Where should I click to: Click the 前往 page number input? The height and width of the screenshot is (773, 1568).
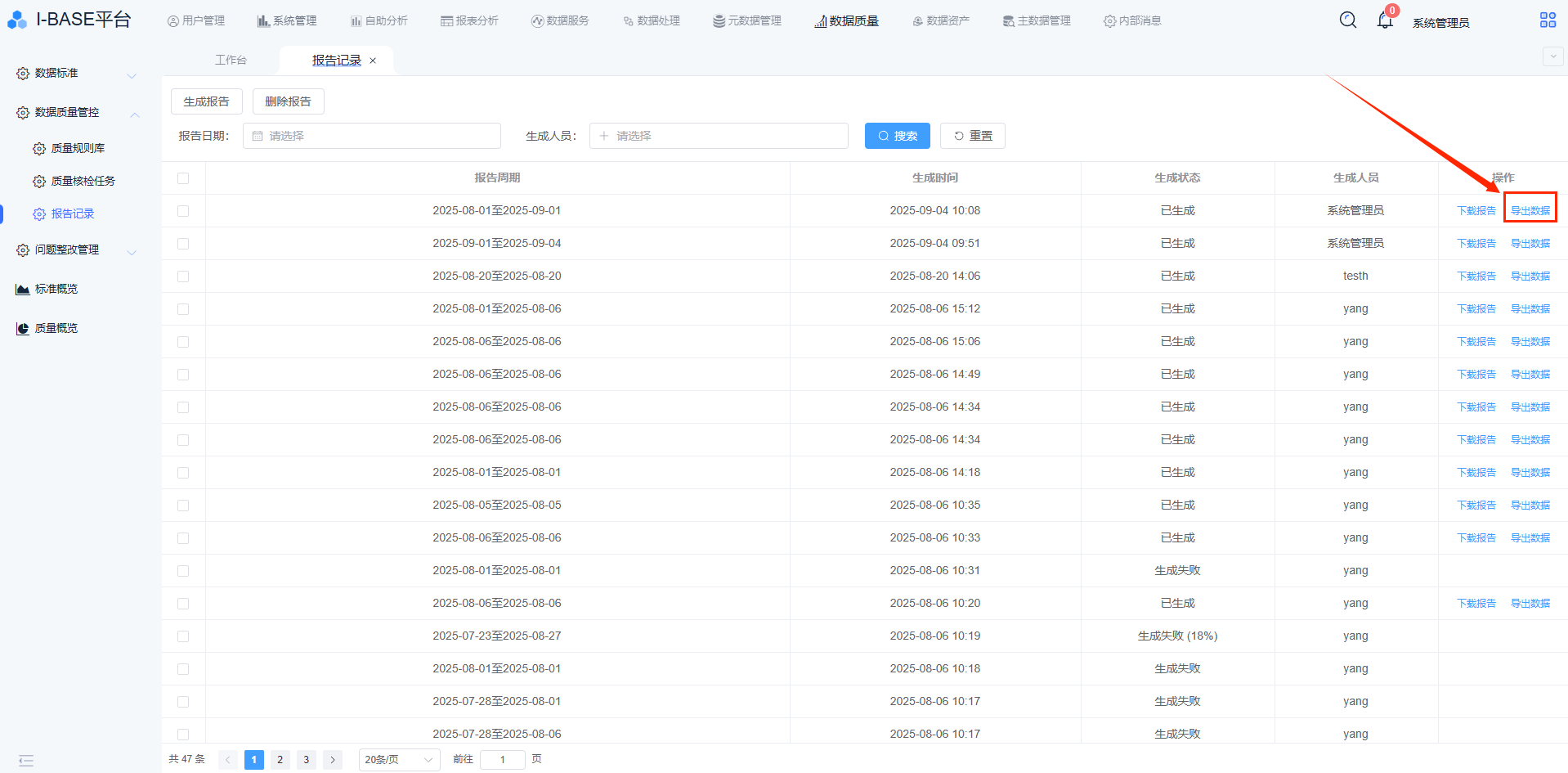coord(503,760)
